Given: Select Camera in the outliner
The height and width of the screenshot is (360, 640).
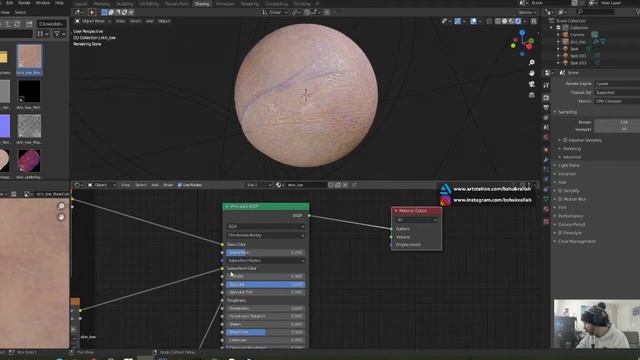Looking at the screenshot, I should coord(577,35).
